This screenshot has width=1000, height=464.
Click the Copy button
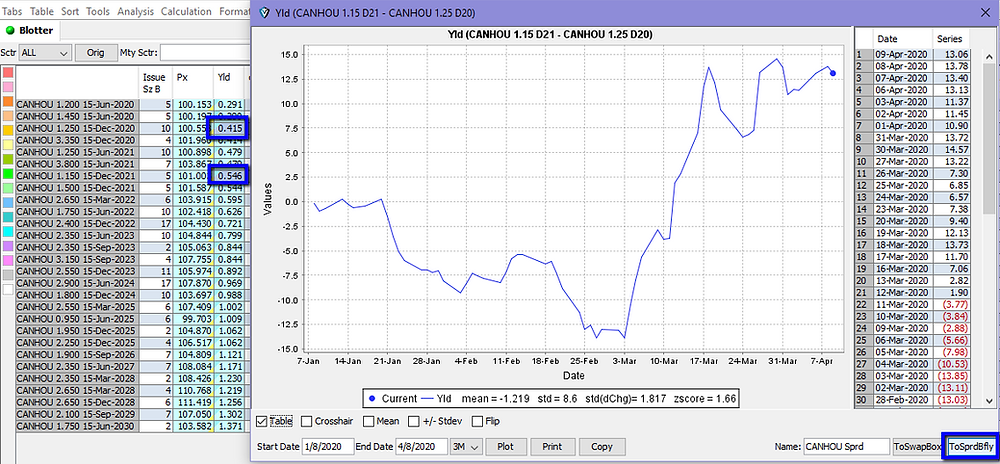603,446
